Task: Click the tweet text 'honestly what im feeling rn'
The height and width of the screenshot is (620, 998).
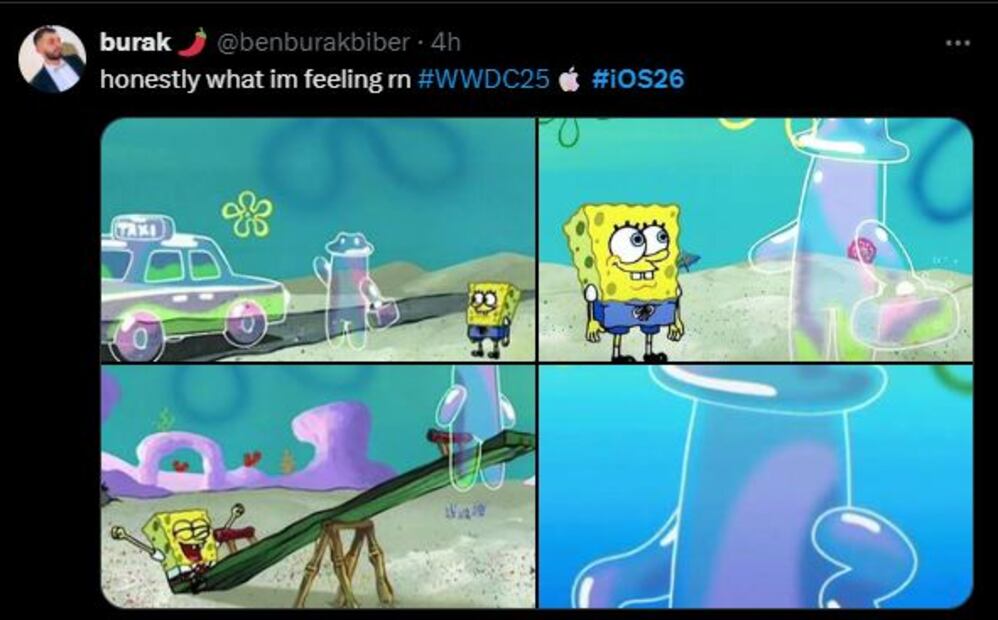Action: (255, 80)
